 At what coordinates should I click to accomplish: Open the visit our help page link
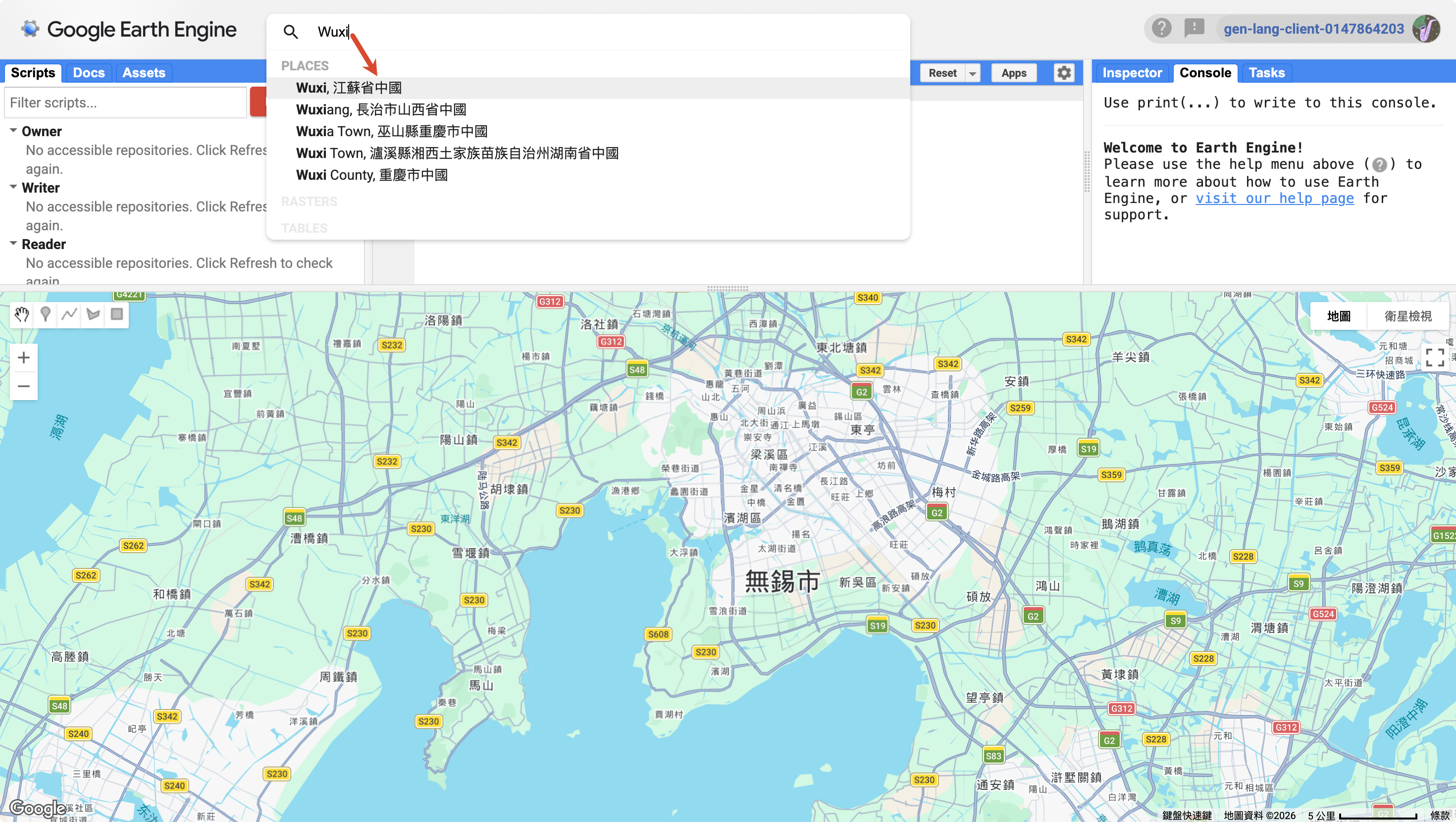tap(1275, 199)
